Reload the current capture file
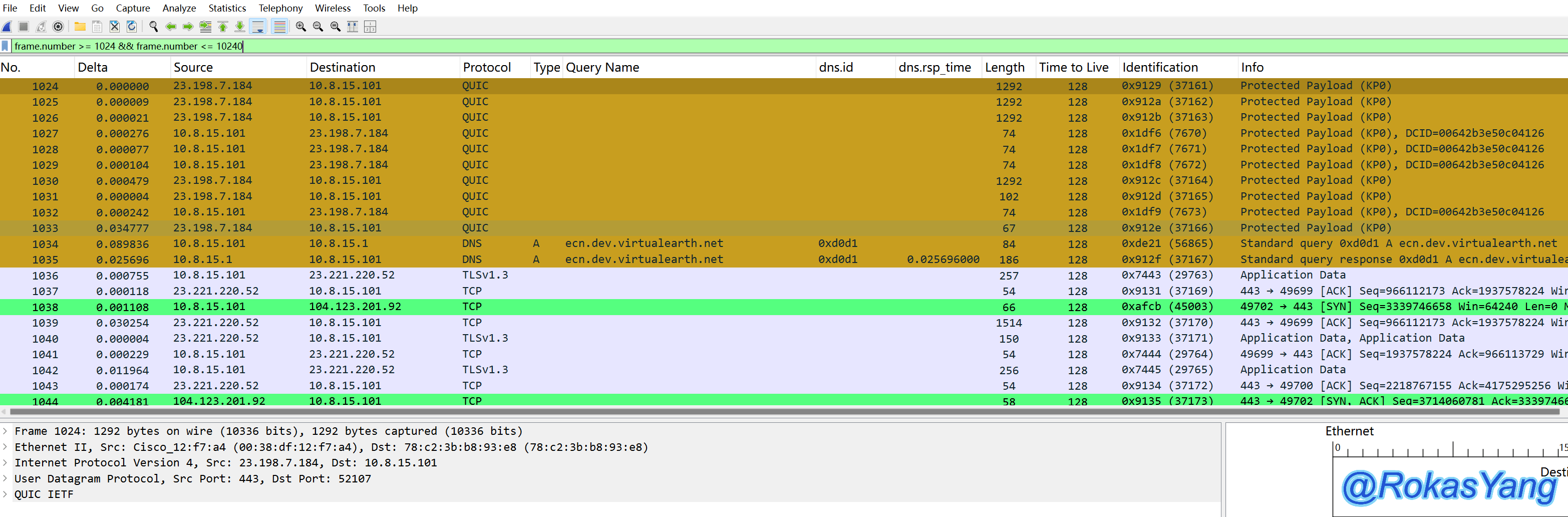 [132, 26]
